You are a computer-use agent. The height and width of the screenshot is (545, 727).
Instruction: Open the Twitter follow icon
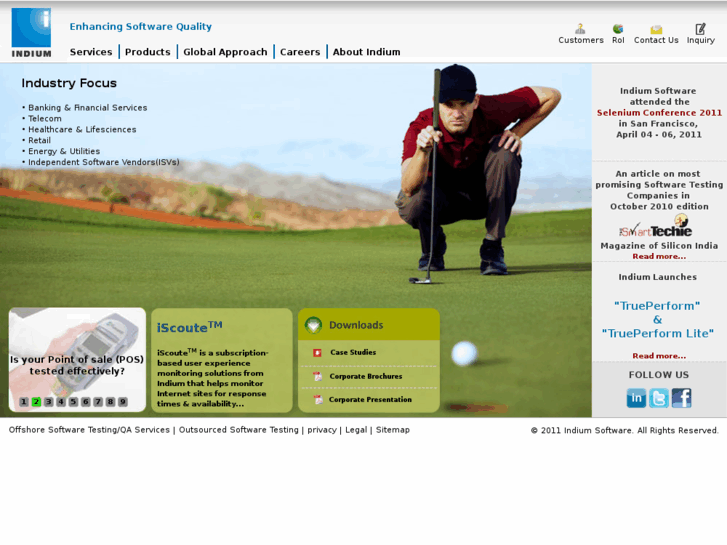tap(659, 398)
